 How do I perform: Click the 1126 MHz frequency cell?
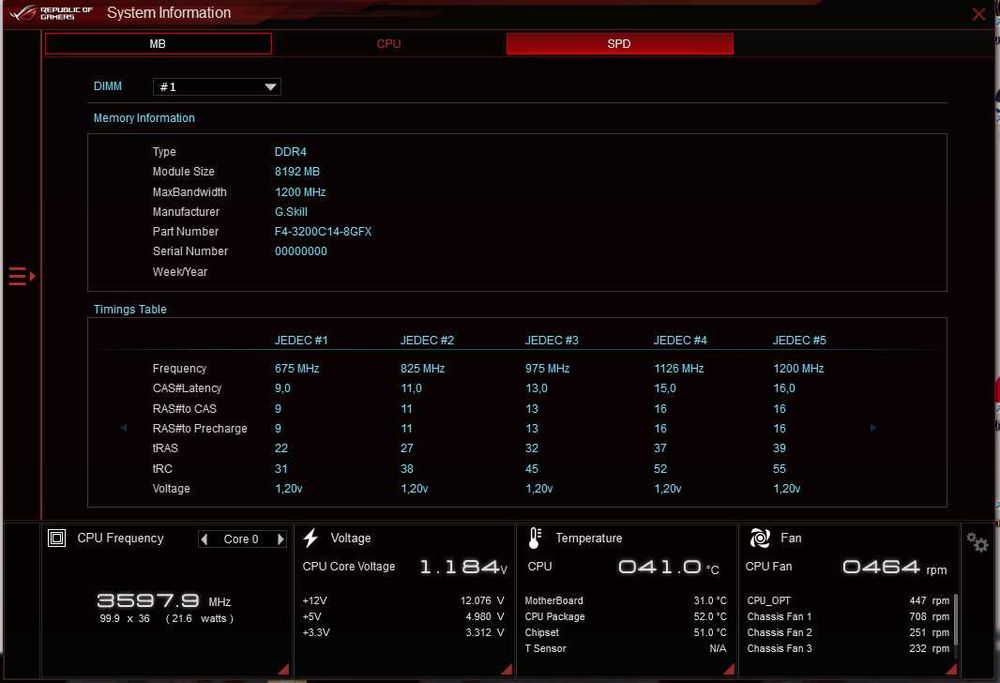click(679, 369)
